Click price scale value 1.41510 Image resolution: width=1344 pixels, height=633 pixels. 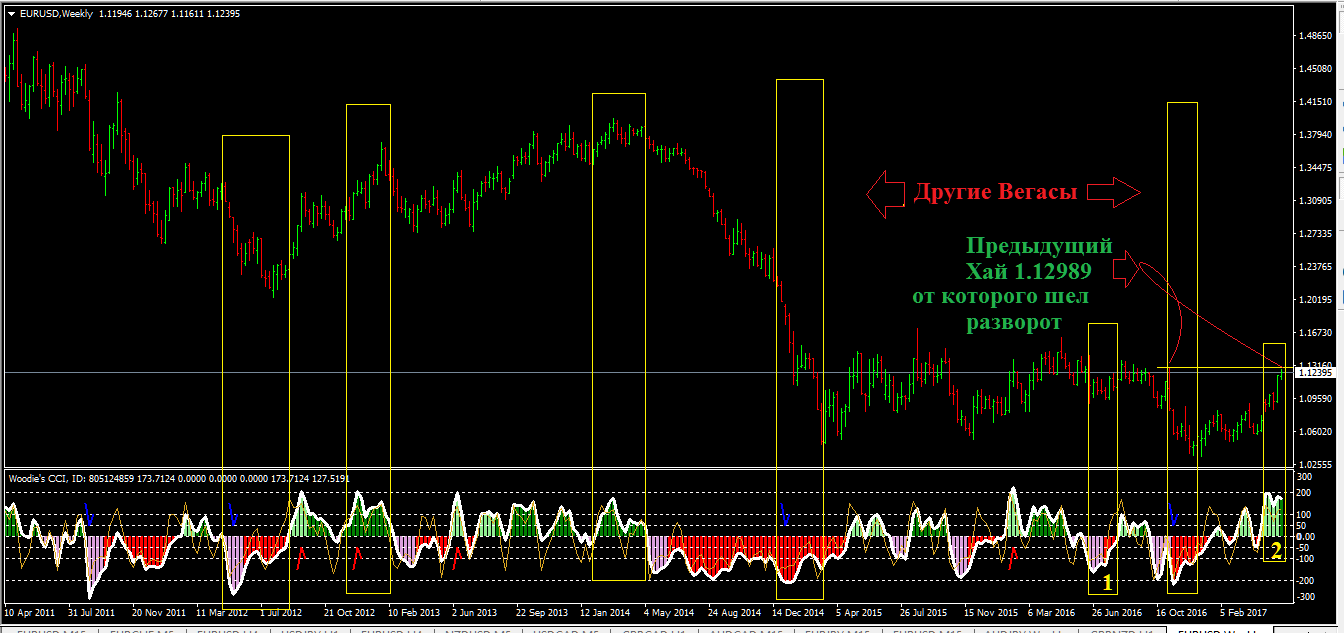pos(1314,101)
